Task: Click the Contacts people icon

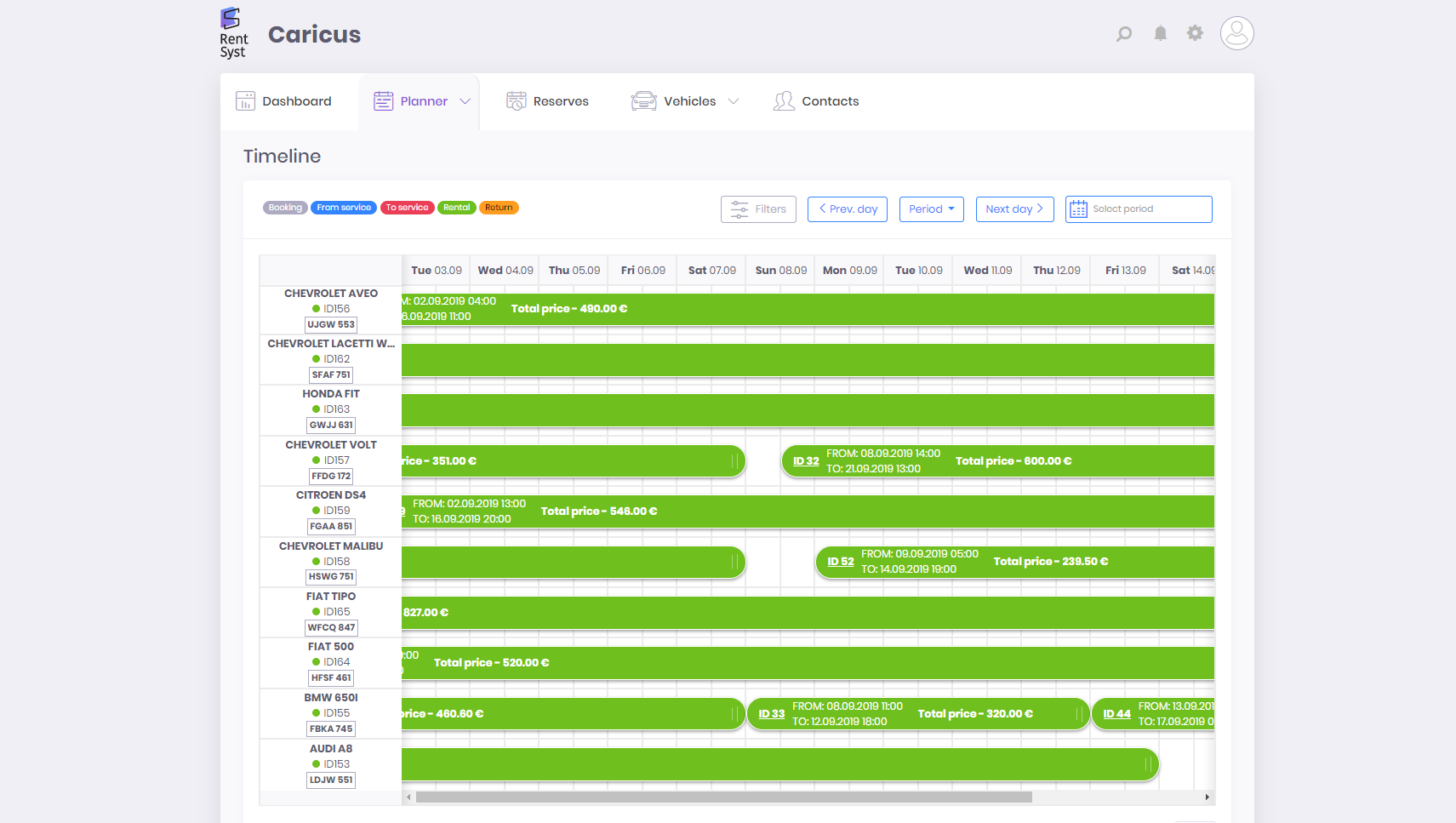Action: coord(783,101)
